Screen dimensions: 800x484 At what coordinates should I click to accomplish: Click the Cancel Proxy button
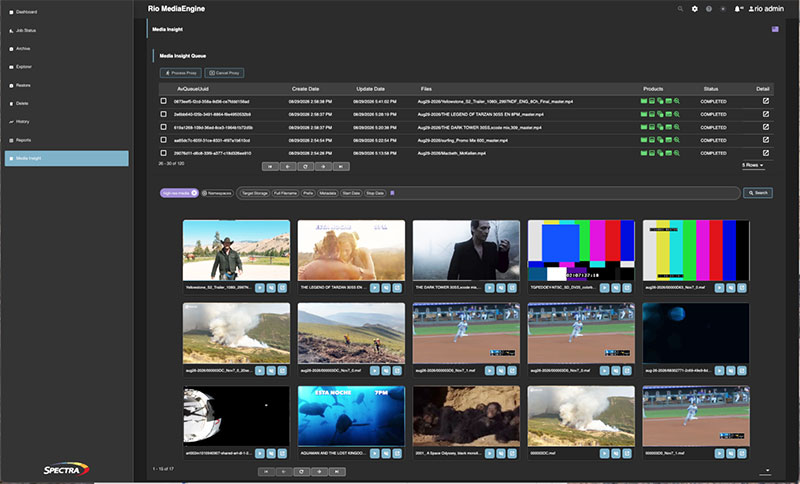(224, 73)
